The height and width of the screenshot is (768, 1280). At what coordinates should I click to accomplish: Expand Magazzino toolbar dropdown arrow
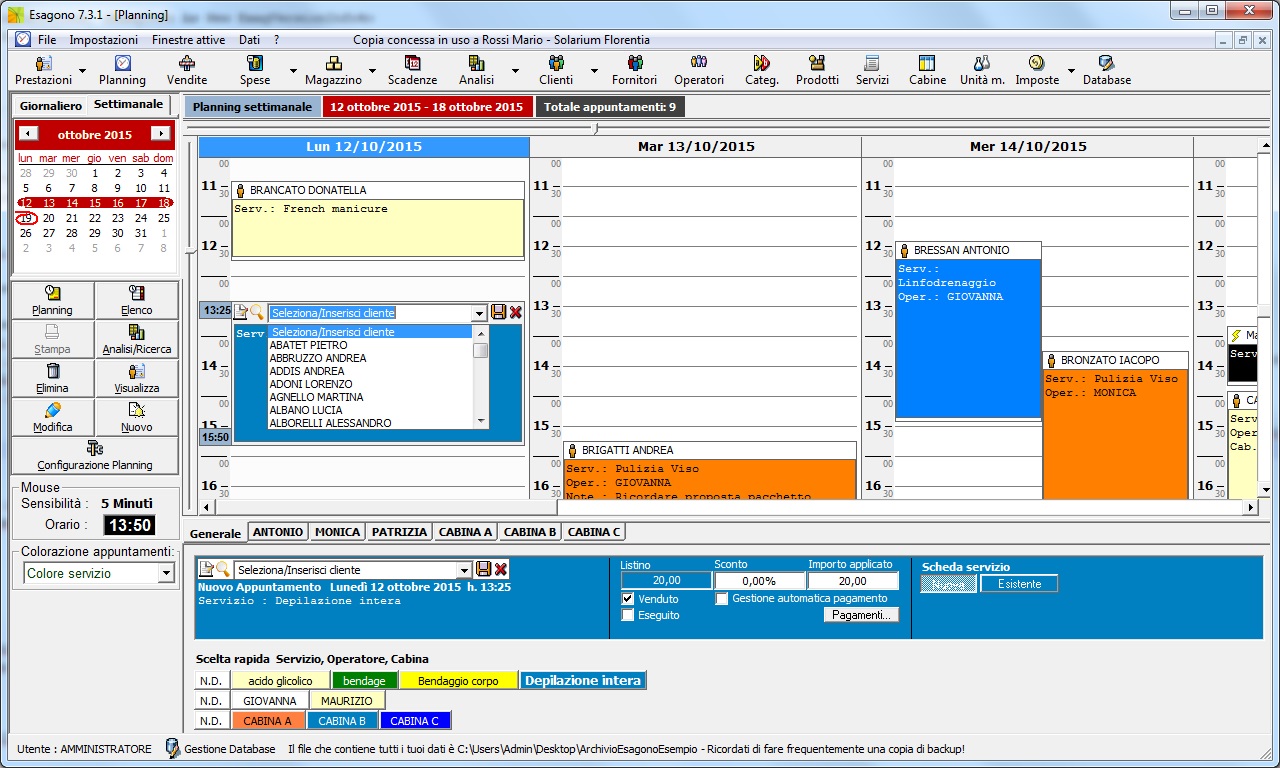(x=371, y=71)
